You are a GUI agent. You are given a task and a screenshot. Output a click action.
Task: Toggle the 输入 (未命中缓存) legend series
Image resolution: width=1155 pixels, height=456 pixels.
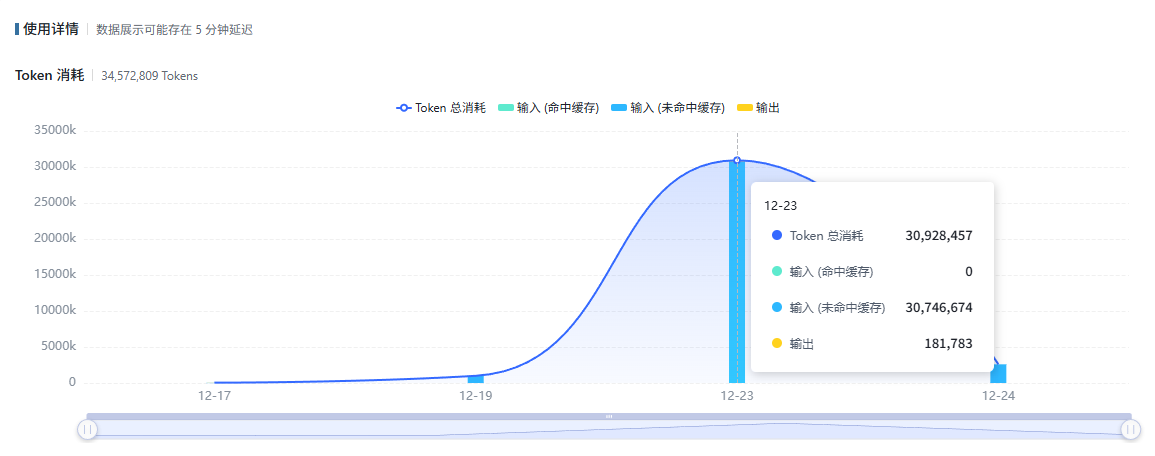667,108
